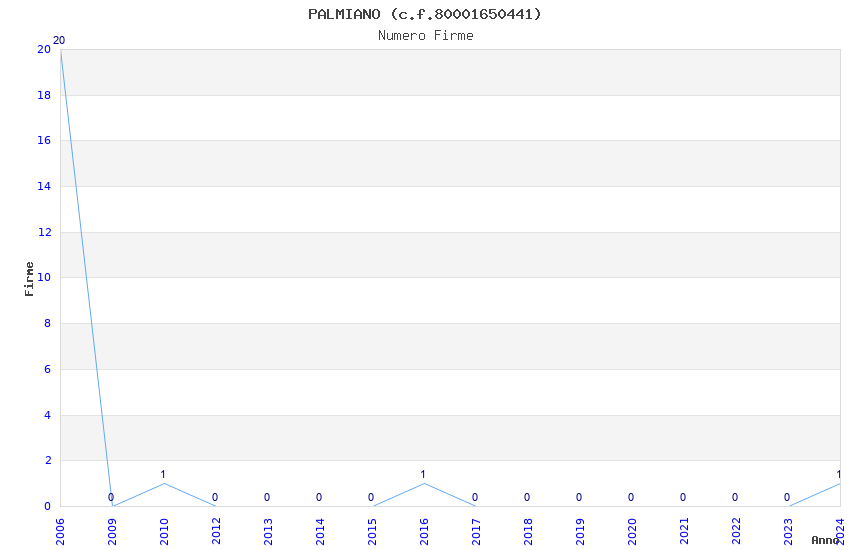Select the y-axis tick label 10

point(44,277)
